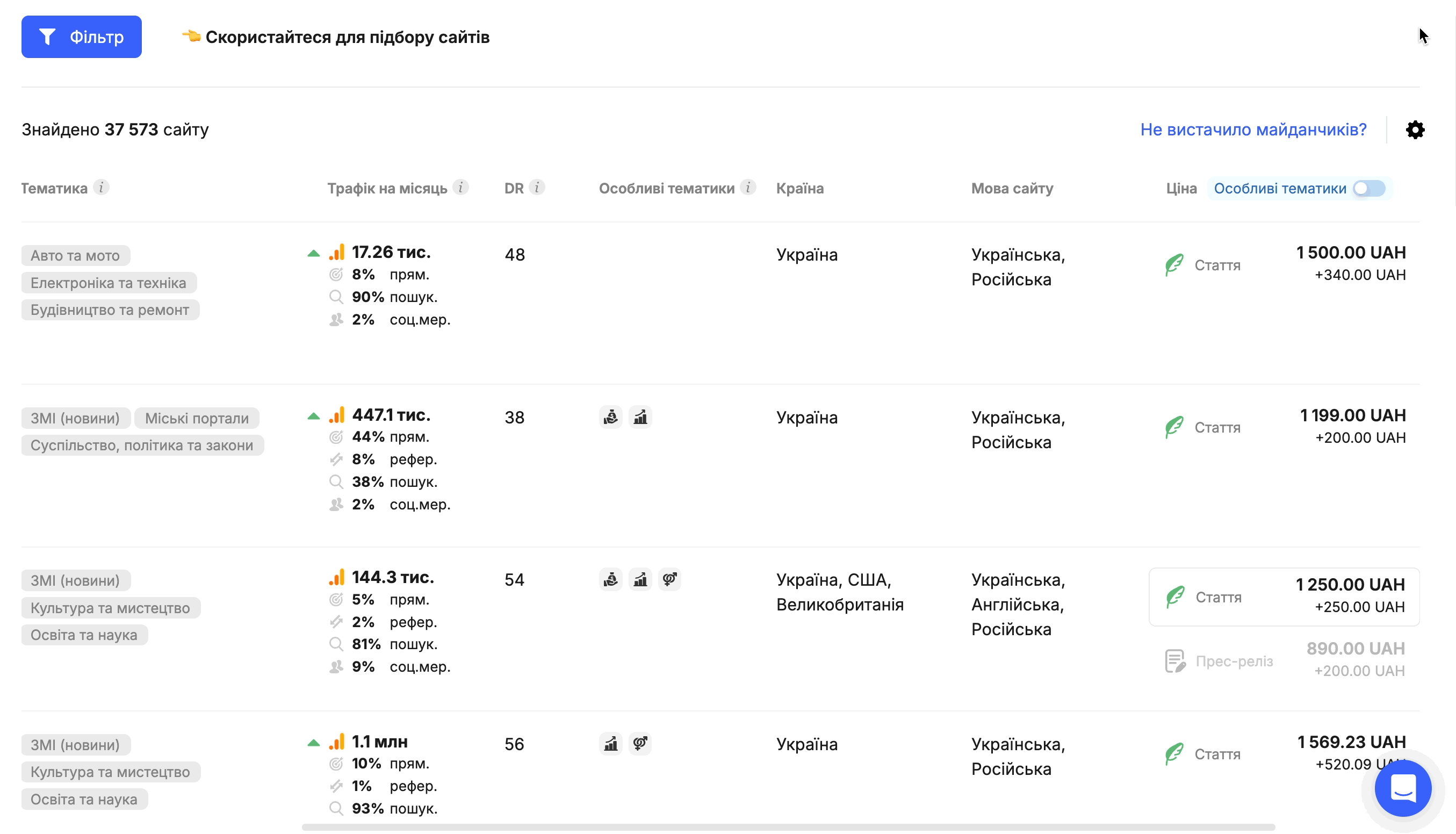Select the Прес-реліз option priced 890.00 UAH
The image size is (1456, 834).
pyautogui.click(x=1284, y=660)
